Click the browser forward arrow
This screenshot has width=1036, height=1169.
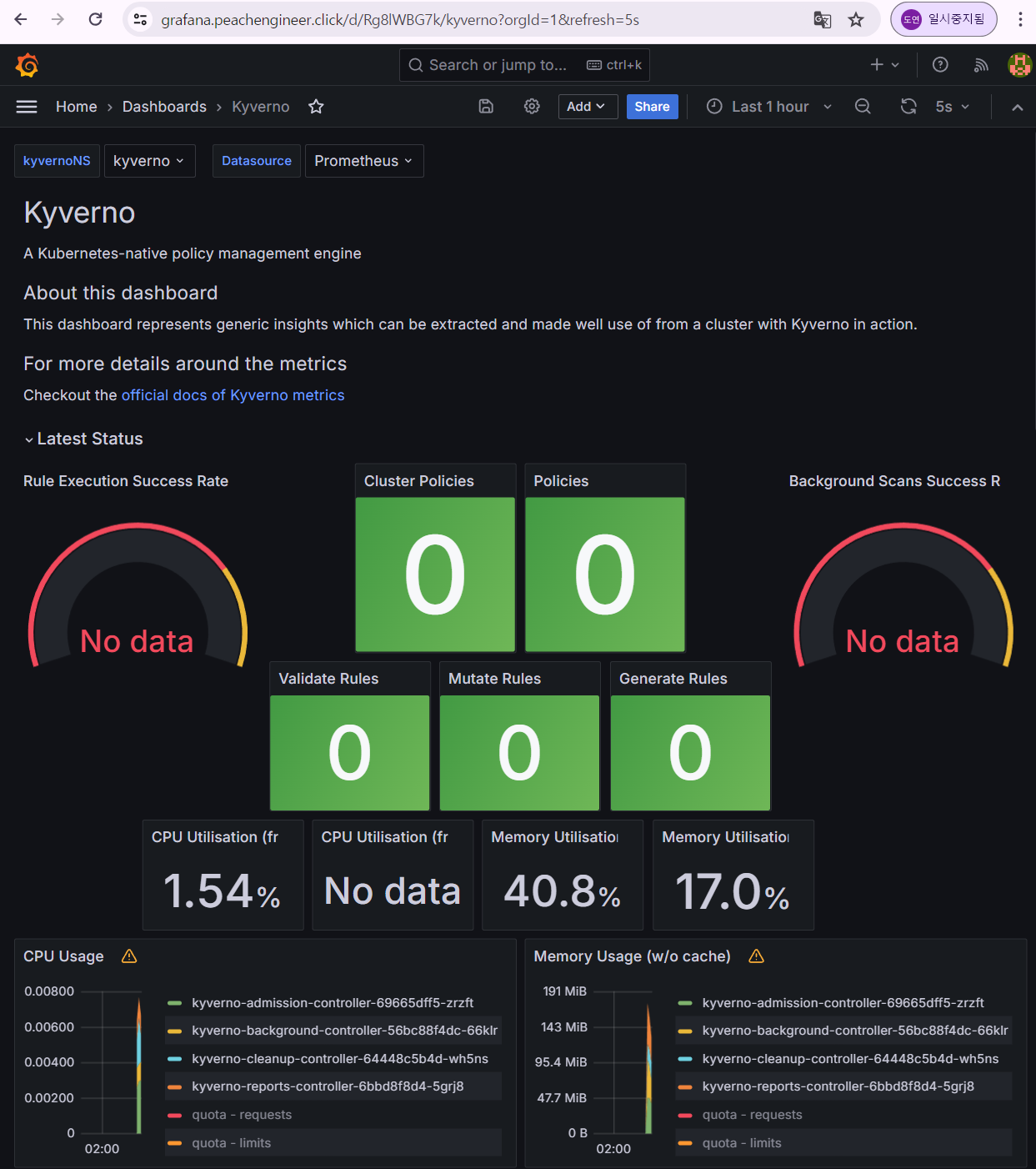pyautogui.click(x=58, y=19)
